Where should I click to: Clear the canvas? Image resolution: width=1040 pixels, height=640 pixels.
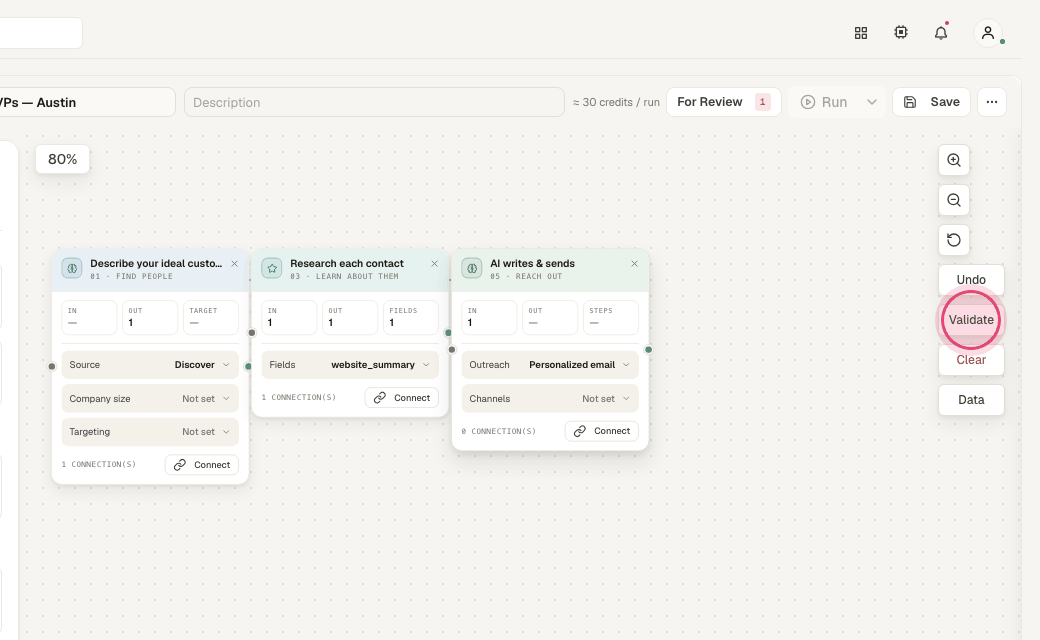(x=971, y=360)
